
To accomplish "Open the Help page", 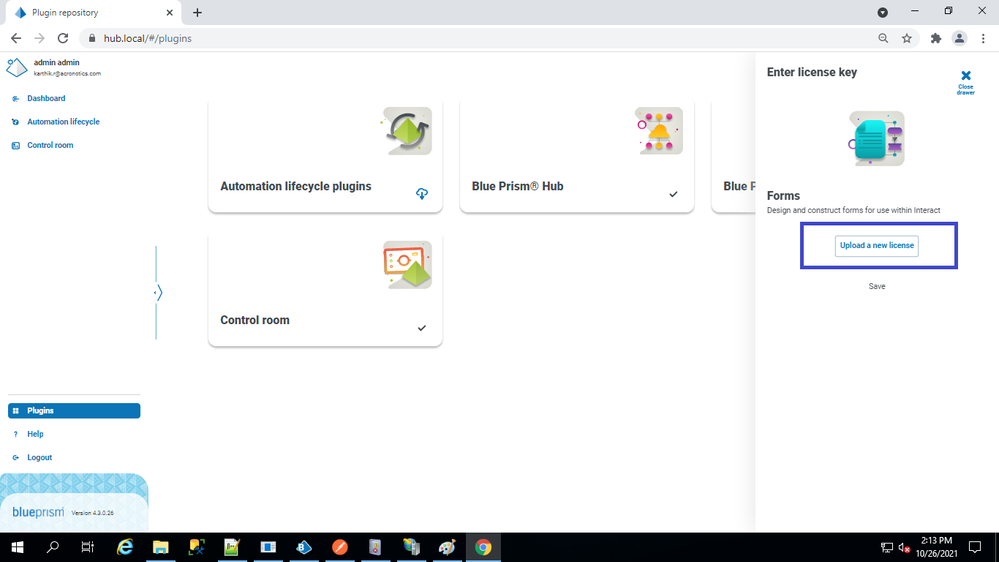I will [35, 434].
